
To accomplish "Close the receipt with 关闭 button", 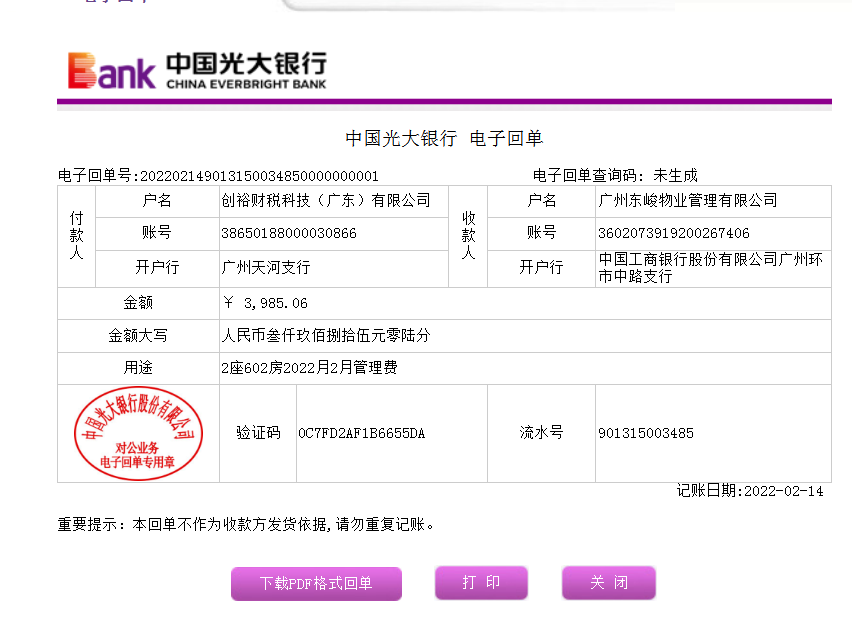I will [x=608, y=583].
